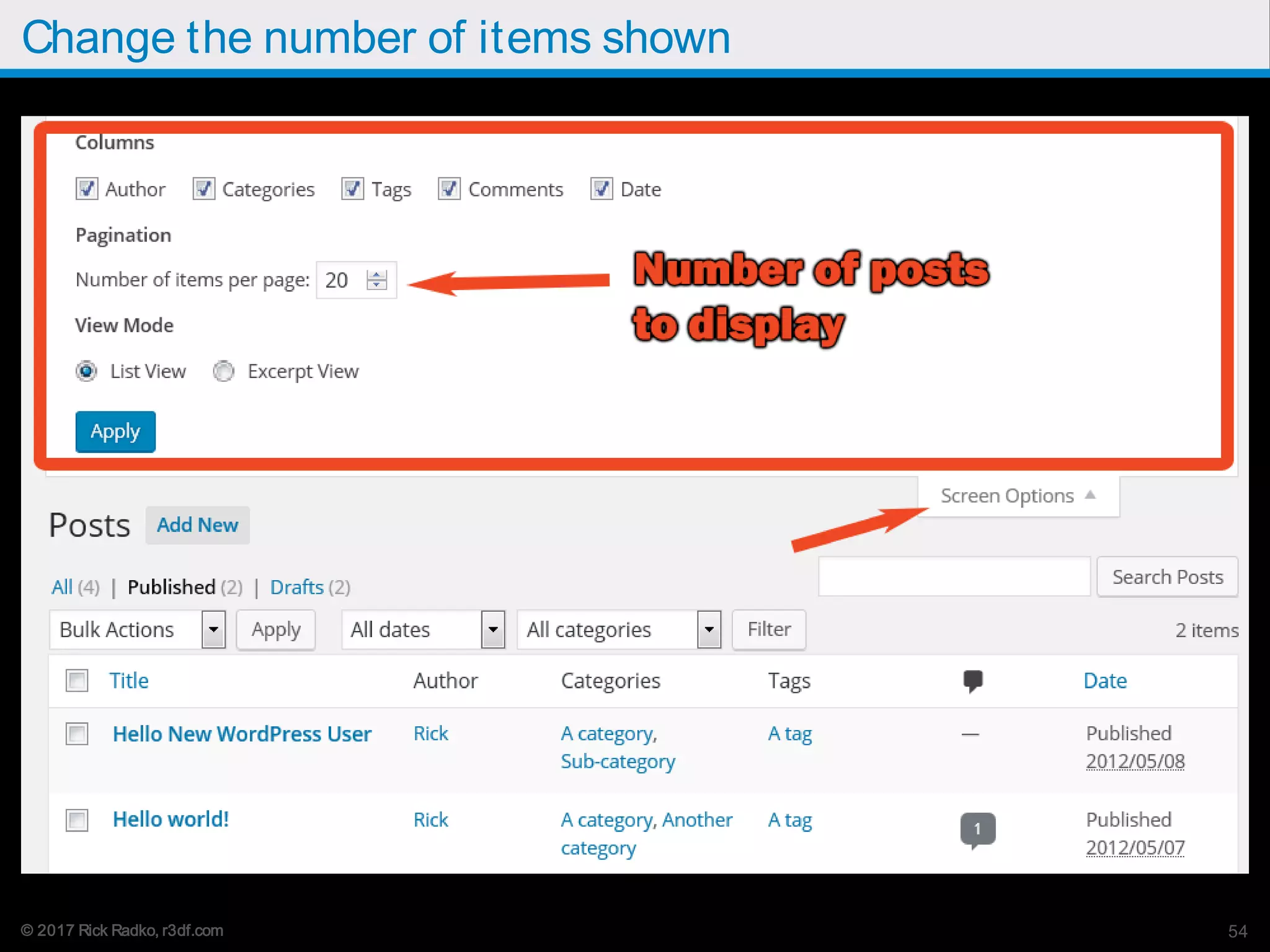The height and width of the screenshot is (952, 1270).
Task: Click A category link in Hello New WordPress User row
Action: pyautogui.click(x=606, y=734)
